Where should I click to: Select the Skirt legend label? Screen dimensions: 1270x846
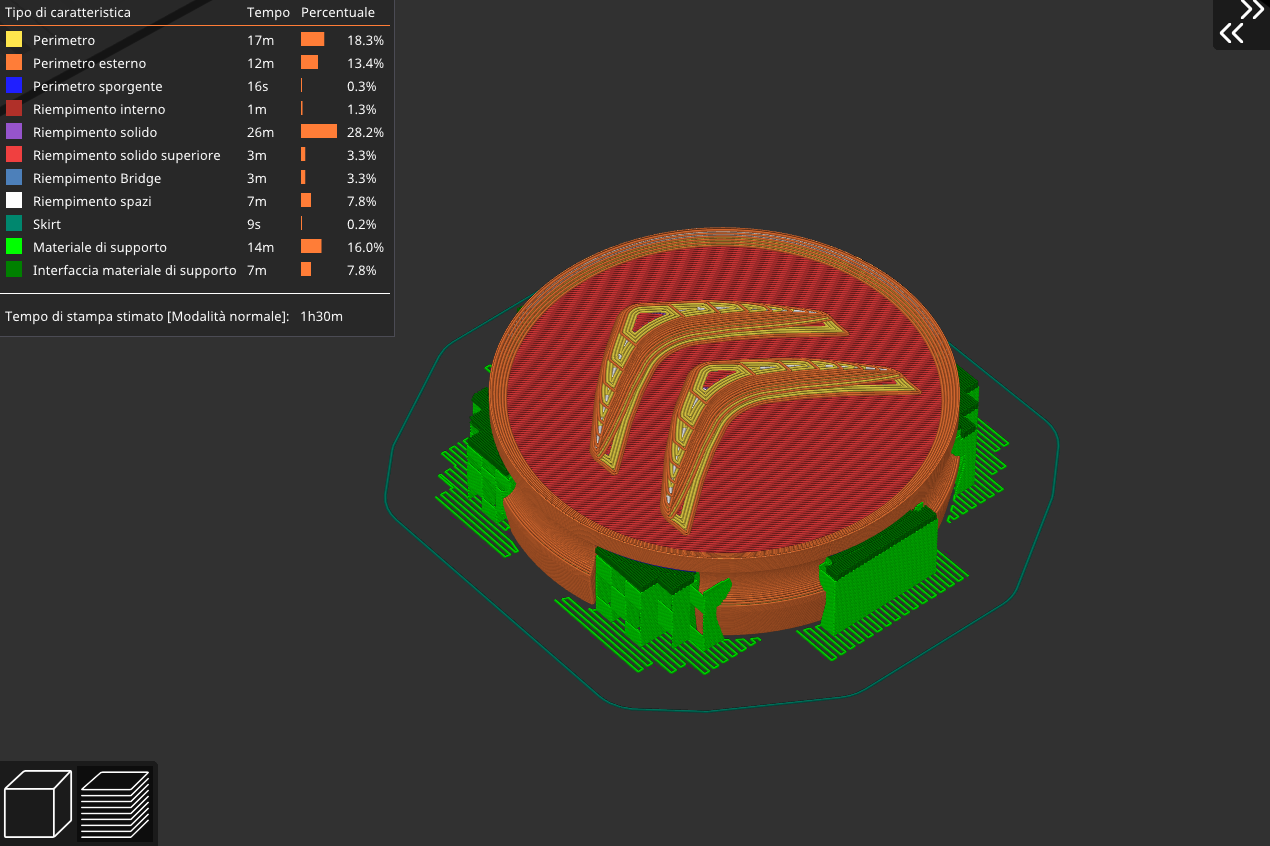[47, 224]
